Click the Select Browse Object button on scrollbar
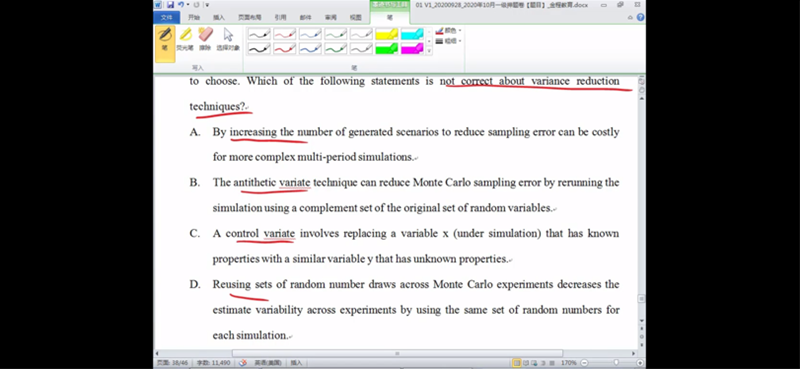 point(642,337)
